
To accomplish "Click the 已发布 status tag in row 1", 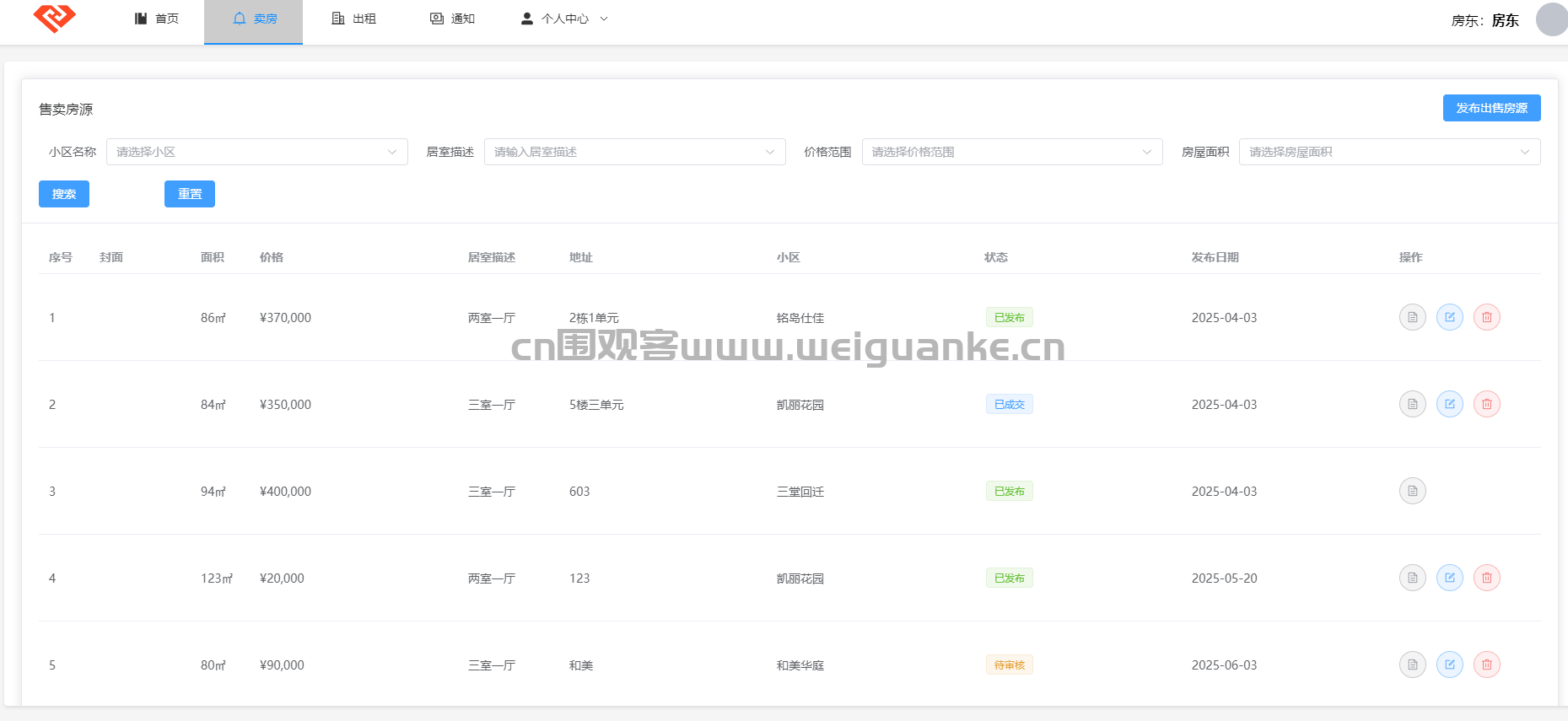I will 1009,318.
